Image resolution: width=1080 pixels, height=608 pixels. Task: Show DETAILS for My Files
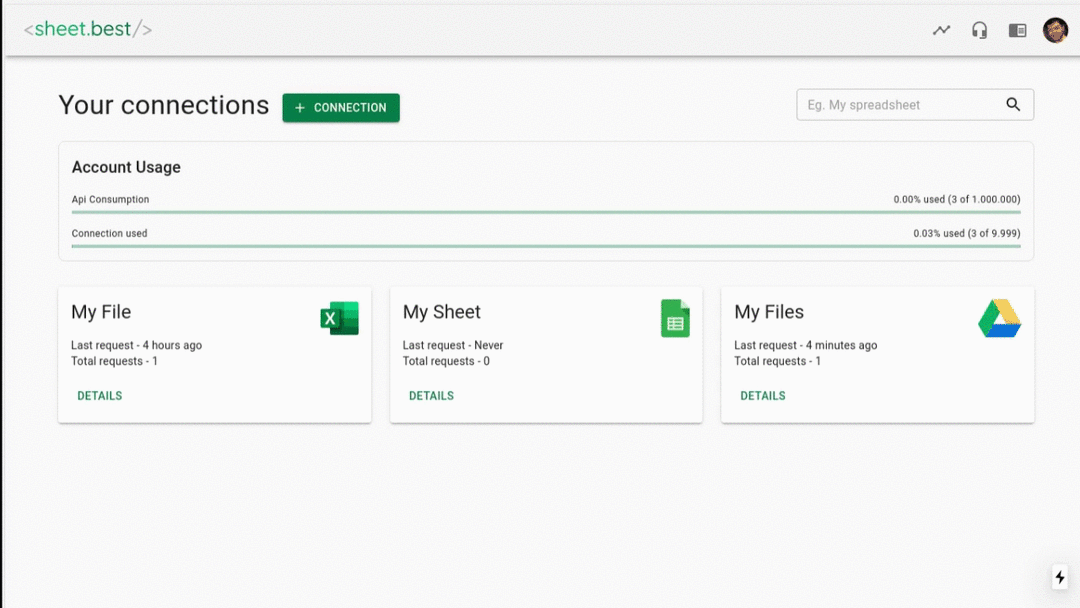click(x=762, y=396)
